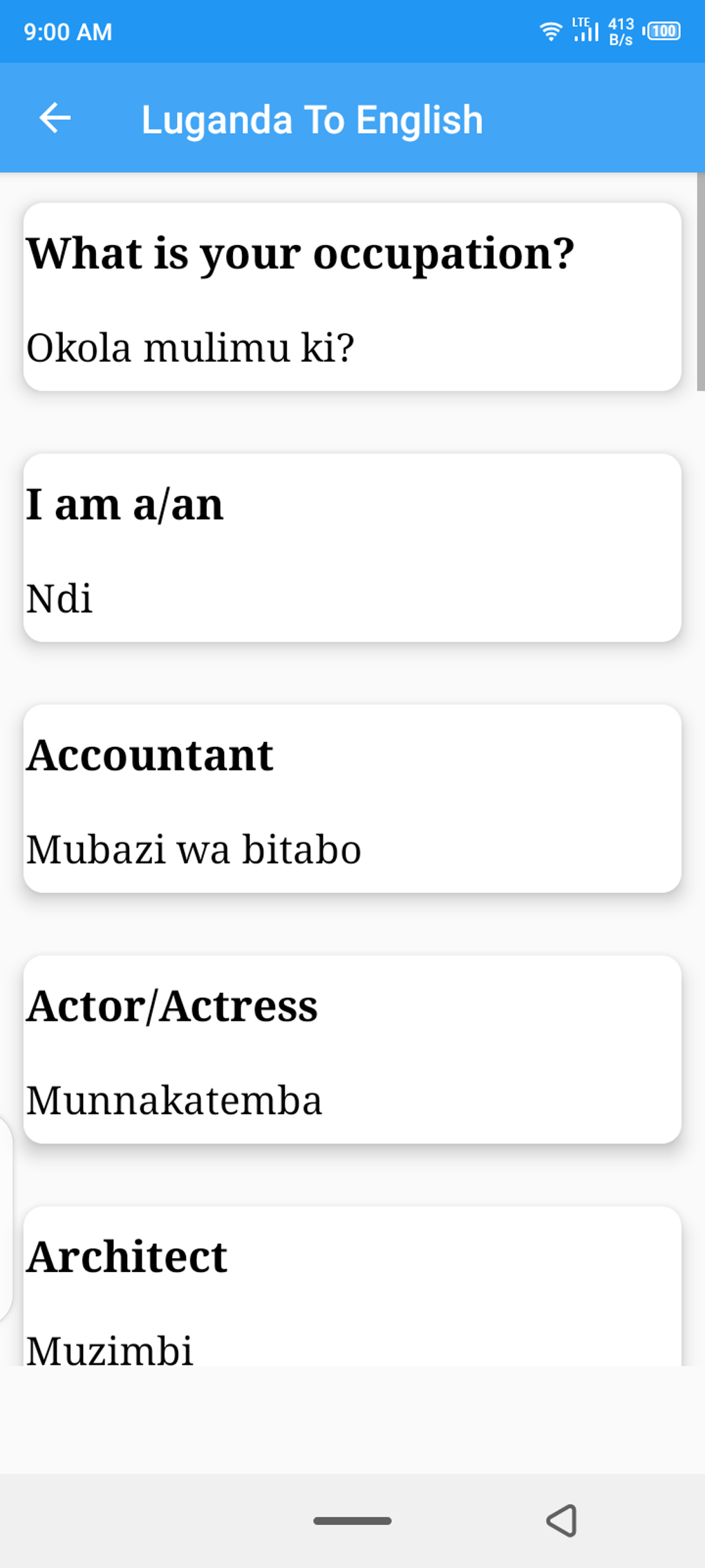This screenshot has height=1568, width=705.
Task: Open the "I am a/an" phrase card
Action: pyautogui.click(x=352, y=547)
